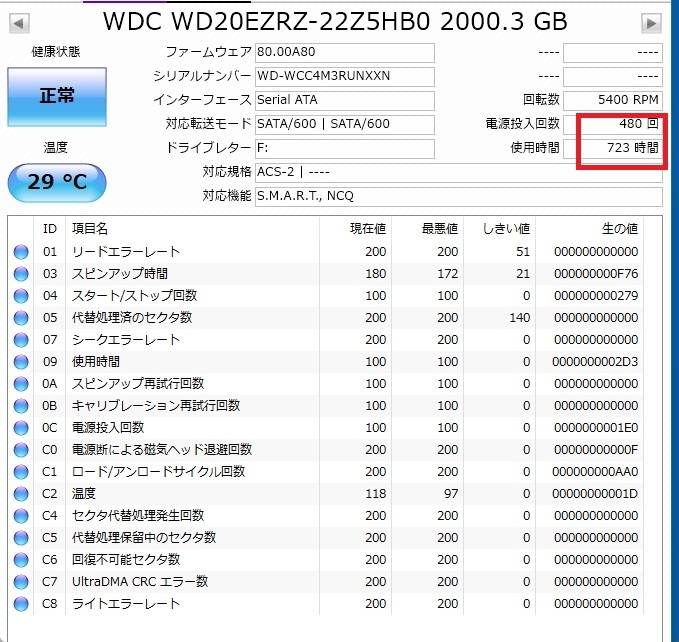Click the ファームウェア field 80.00A80

345,53
